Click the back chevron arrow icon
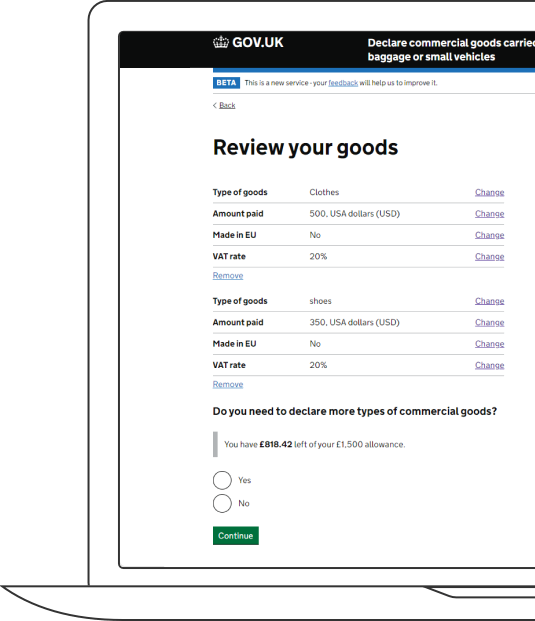Screen dimensions: 535x621 click(x=215, y=105)
